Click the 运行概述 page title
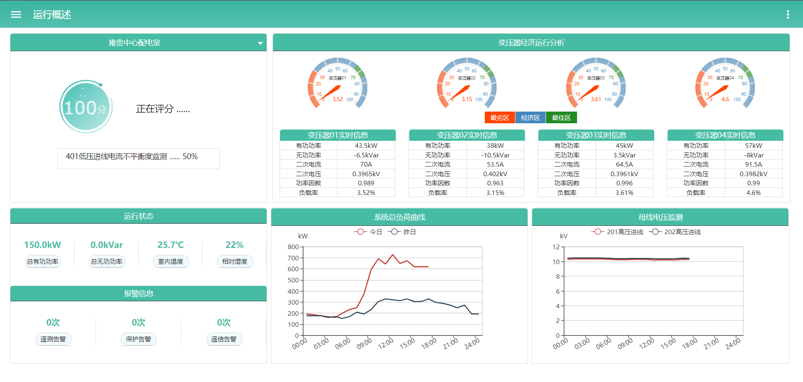Viewport: 803px width, 382px height. pyautogui.click(x=52, y=15)
